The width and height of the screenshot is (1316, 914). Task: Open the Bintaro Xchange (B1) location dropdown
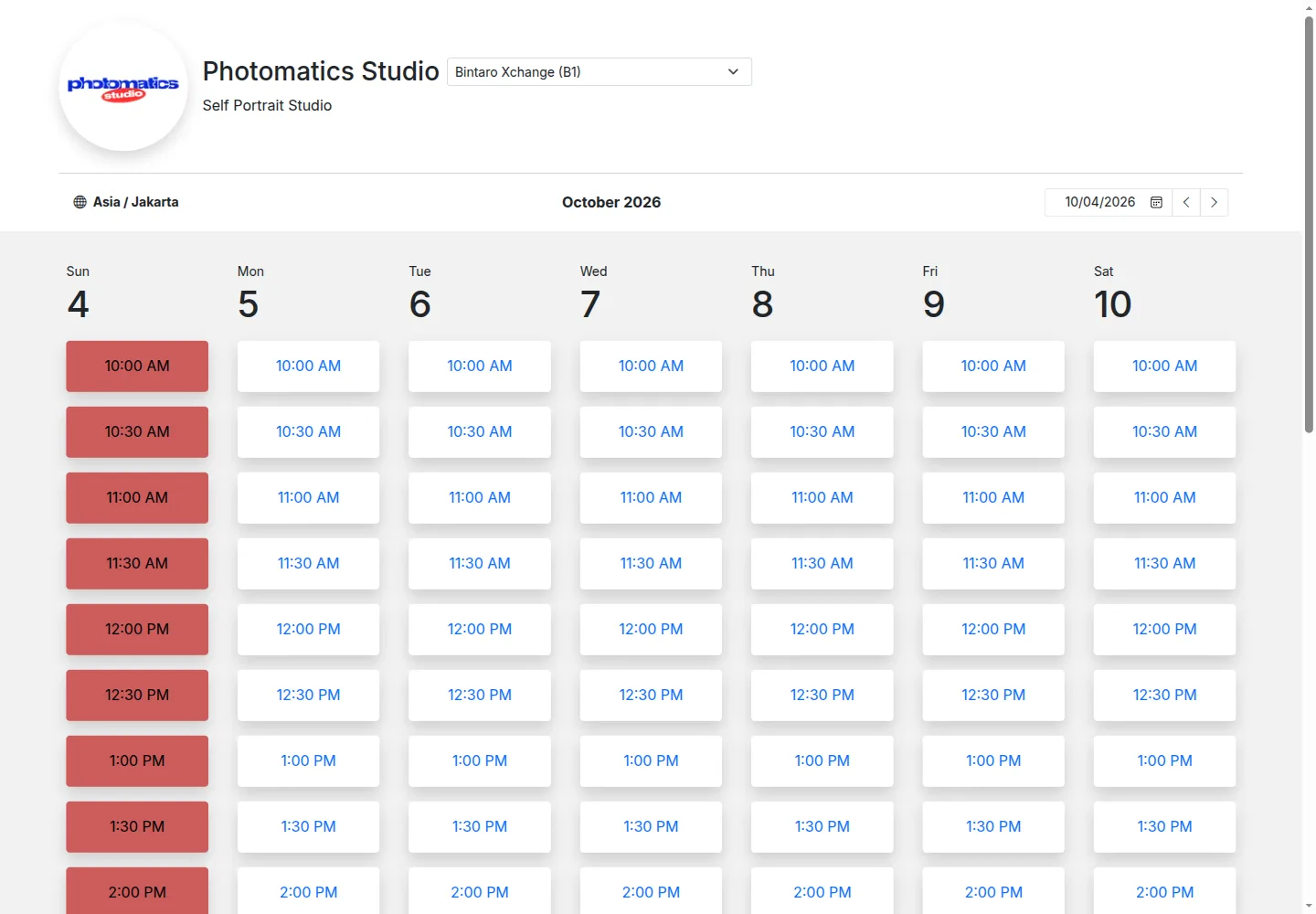(600, 72)
